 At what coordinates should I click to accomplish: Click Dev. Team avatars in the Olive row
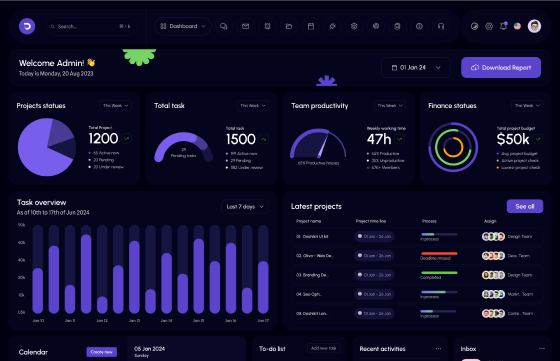[493, 256]
